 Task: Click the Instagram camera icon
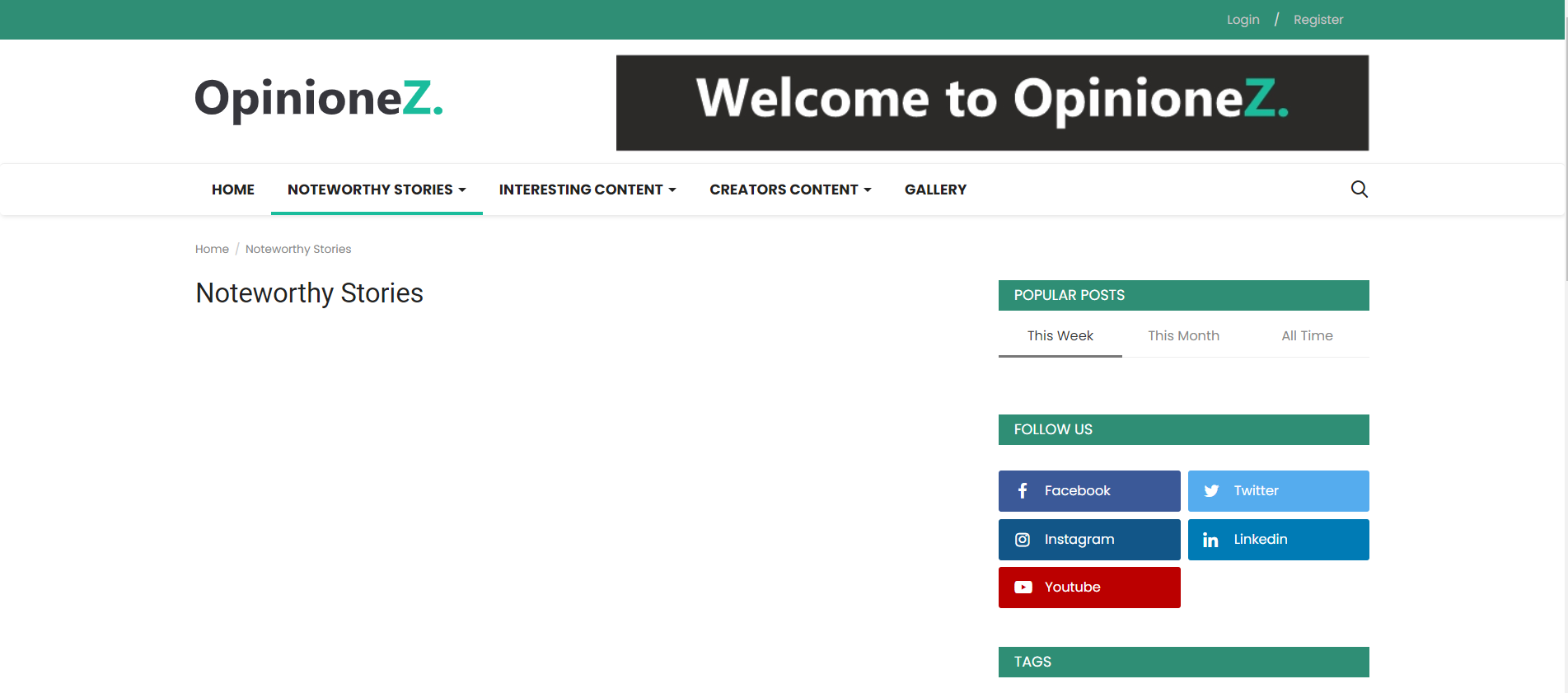pyautogui.click(x=1023, y=540)
